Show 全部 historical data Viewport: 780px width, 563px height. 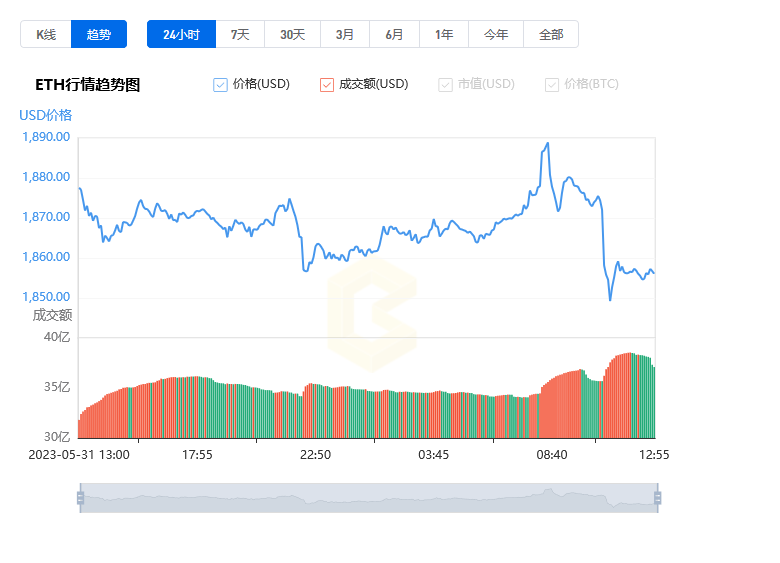[551, 34]
